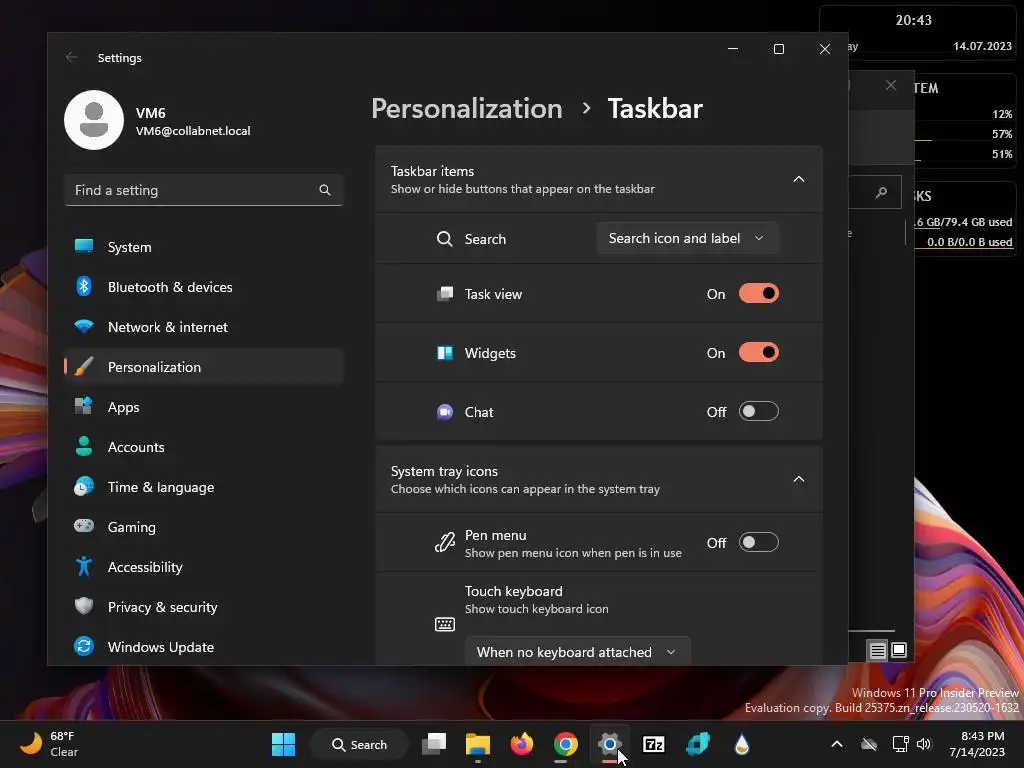This screenshot has width=1024, height=768.
Task: Click the back arrow in Settings
Action: (x=72, y=57)
